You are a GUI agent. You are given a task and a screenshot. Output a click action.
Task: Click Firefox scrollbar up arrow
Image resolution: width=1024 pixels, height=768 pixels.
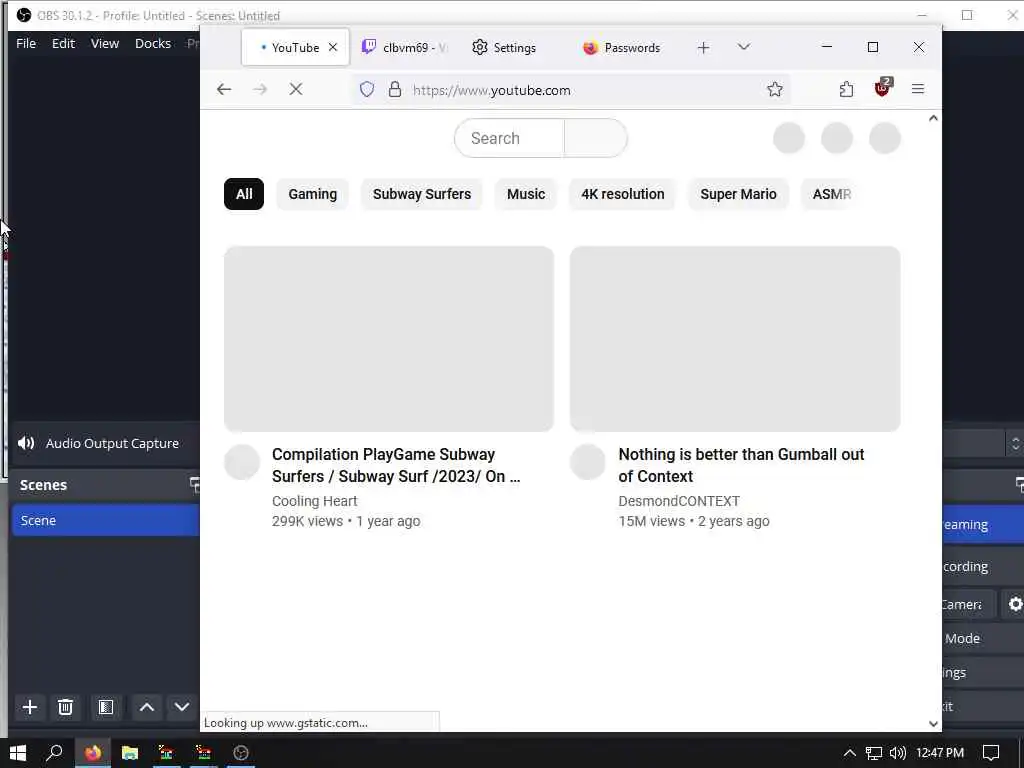[x=933, y=118]
